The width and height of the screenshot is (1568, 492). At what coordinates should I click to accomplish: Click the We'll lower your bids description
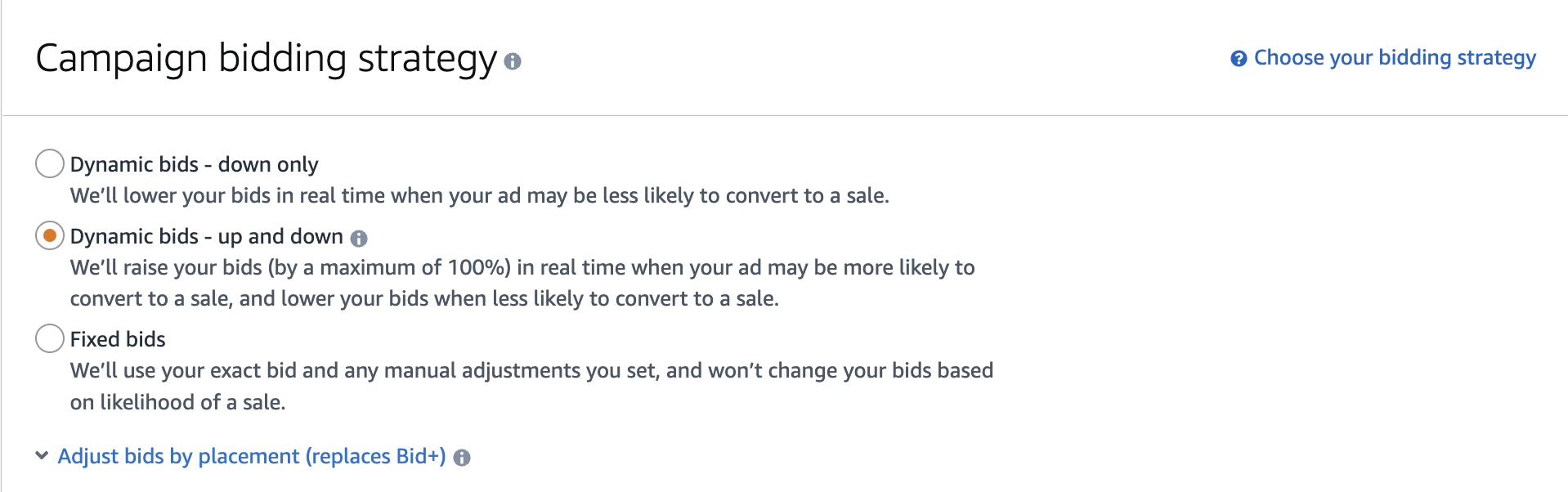tap(480, 195)
